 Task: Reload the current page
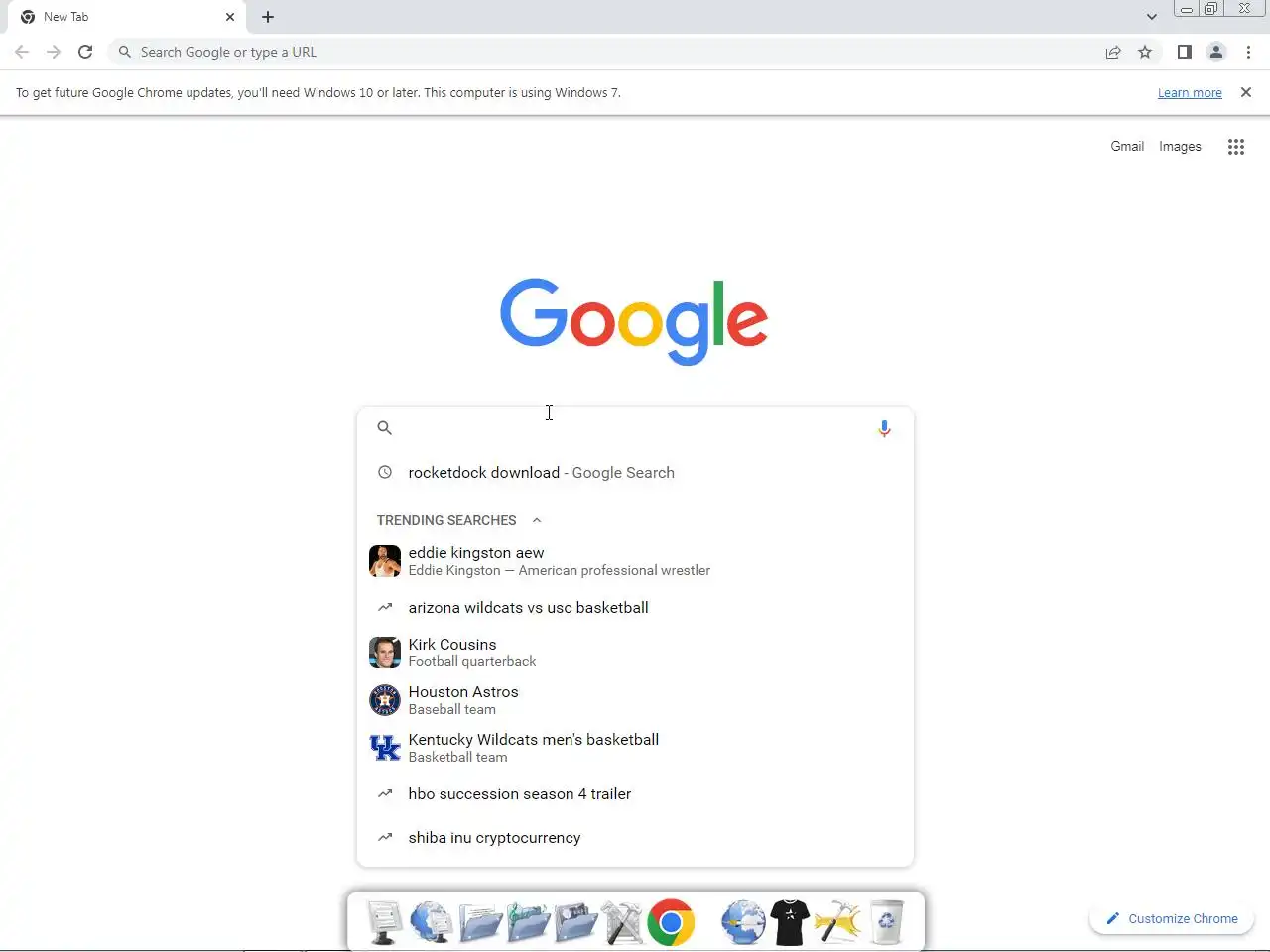coord(85,52)
